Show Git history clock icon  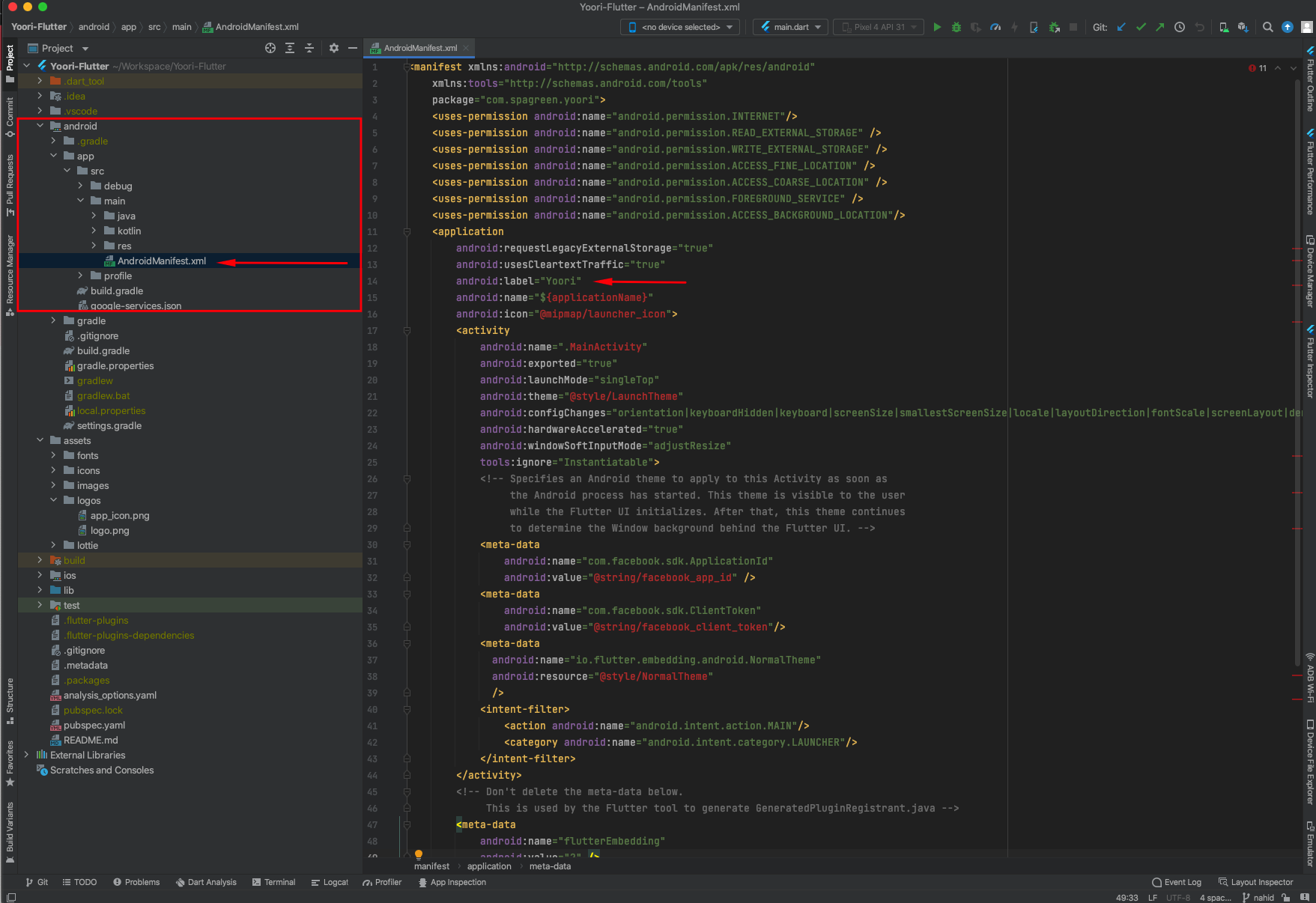point(1180,27)
